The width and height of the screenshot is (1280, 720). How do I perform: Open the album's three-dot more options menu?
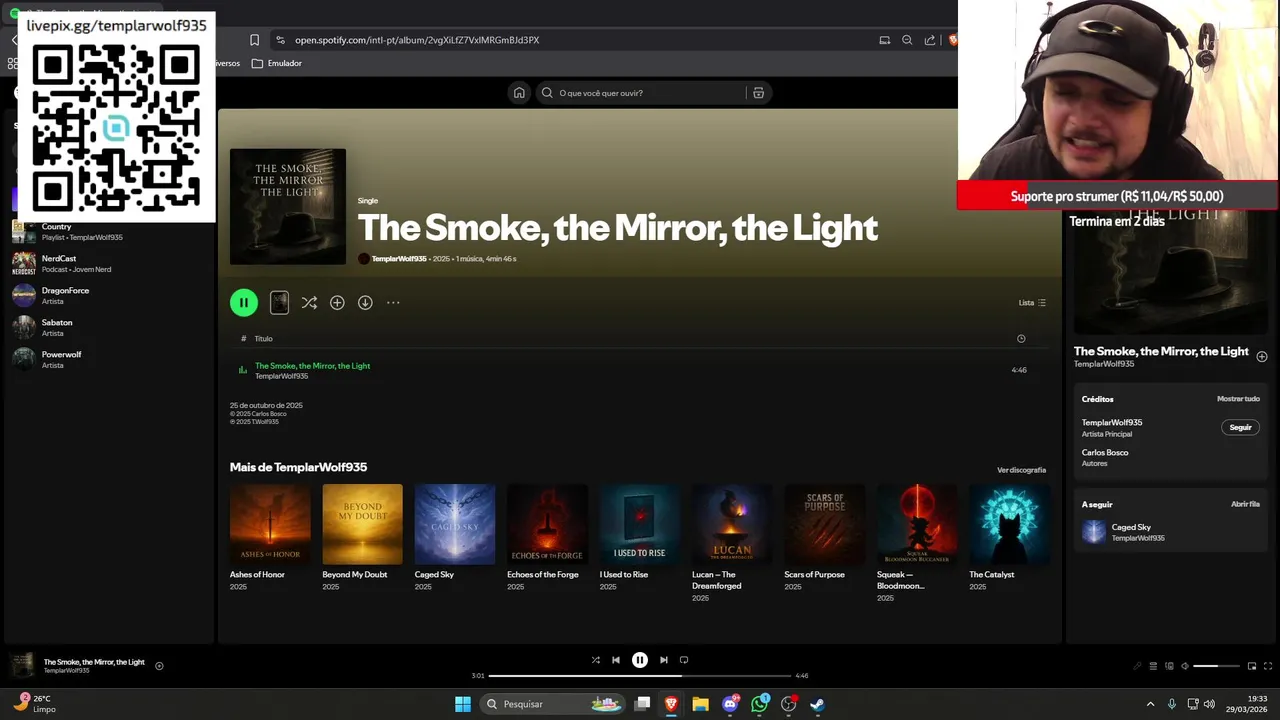pos(393,302)
